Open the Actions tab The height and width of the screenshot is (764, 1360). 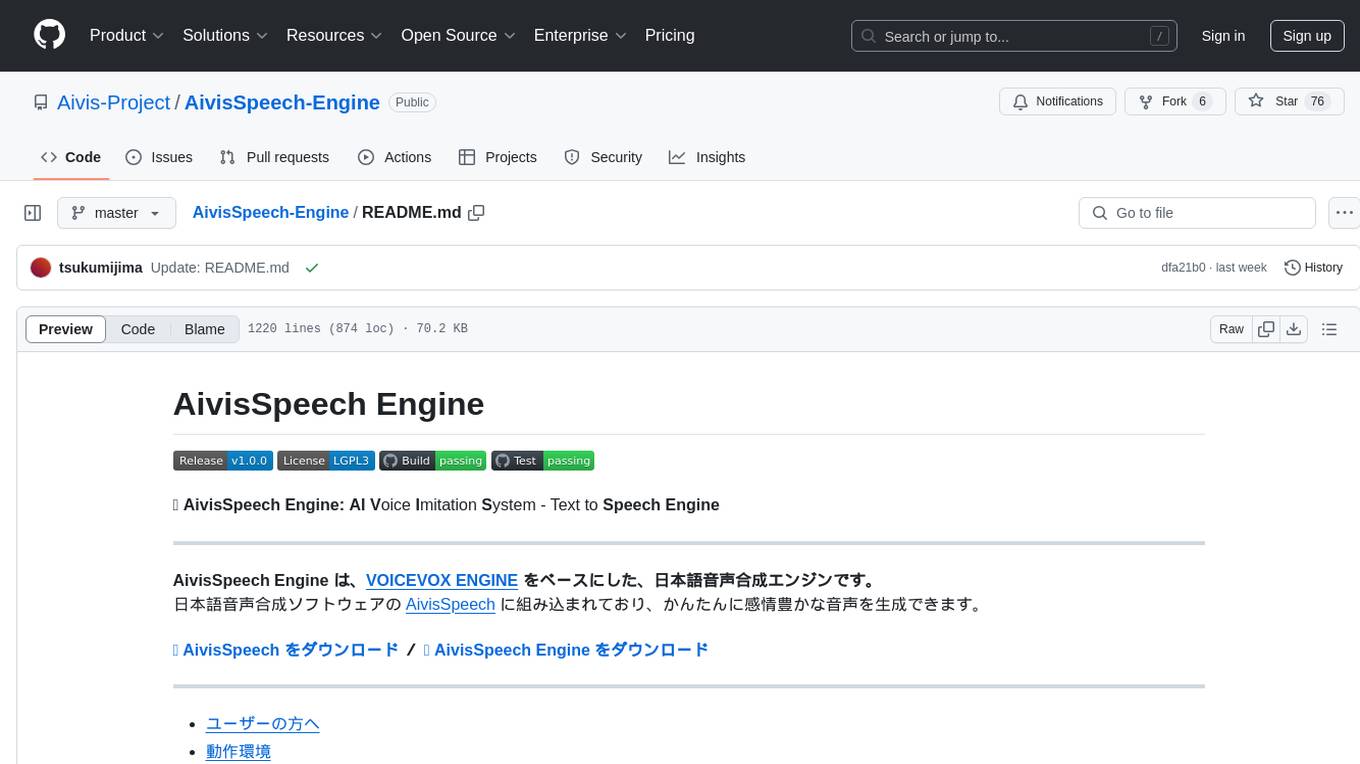395,157
